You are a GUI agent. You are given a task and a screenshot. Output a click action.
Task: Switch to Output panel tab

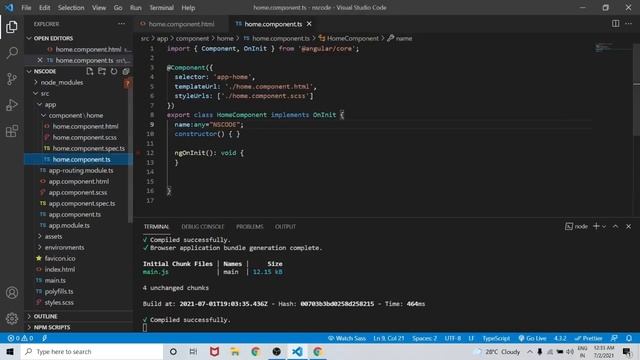[x=285, y=227]
